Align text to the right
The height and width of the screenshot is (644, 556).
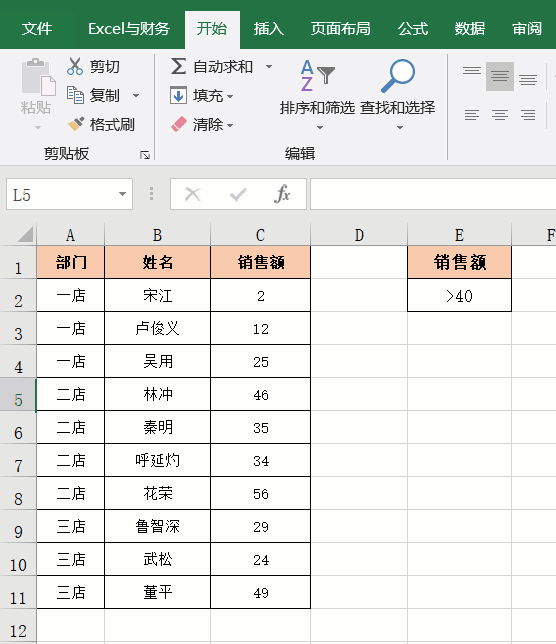pyautogui.click(x=528, y=115)
